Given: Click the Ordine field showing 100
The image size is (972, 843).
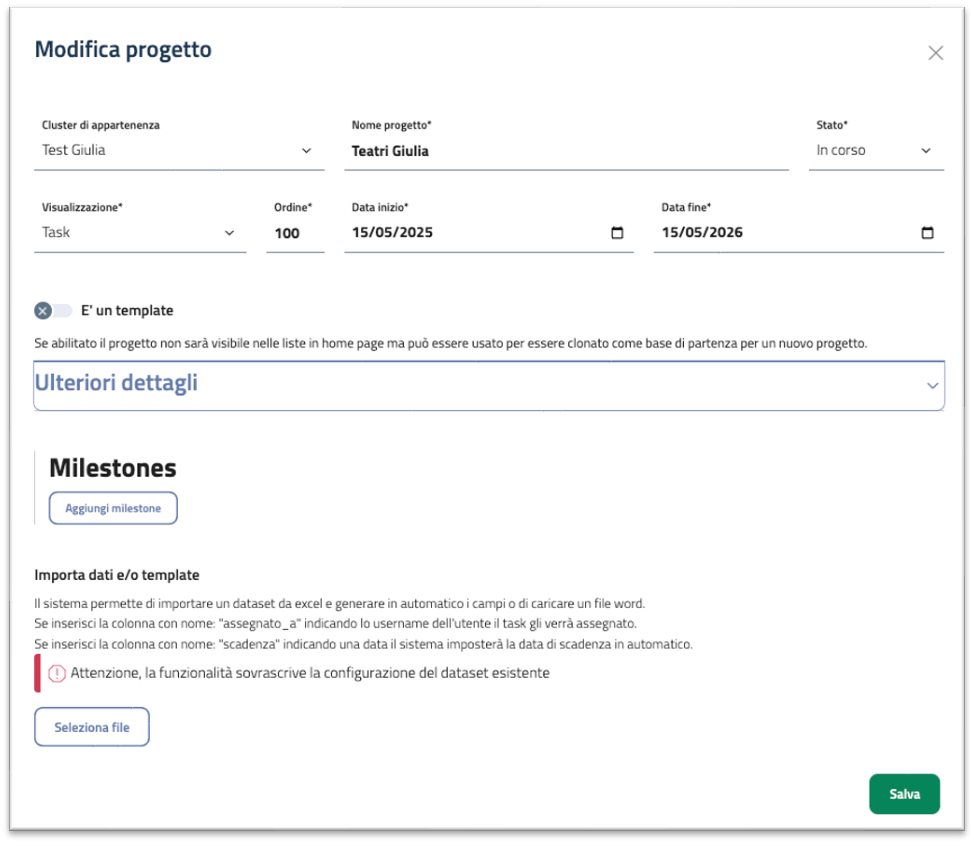Looking at the screenshot, I should click(295, 232).
